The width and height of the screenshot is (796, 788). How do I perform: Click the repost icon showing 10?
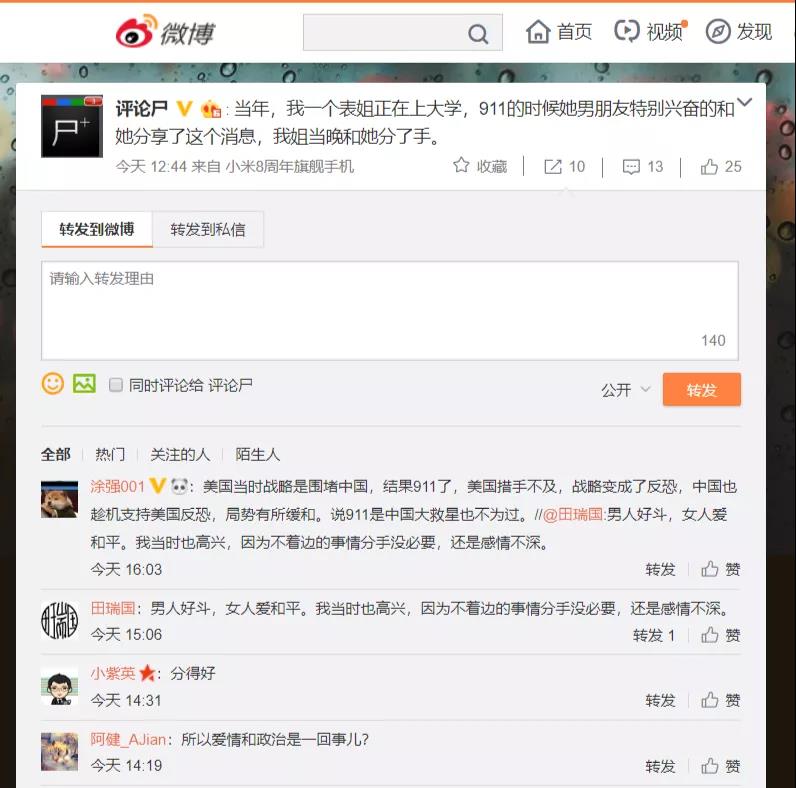pyautogui.click(x=553, y=167)
